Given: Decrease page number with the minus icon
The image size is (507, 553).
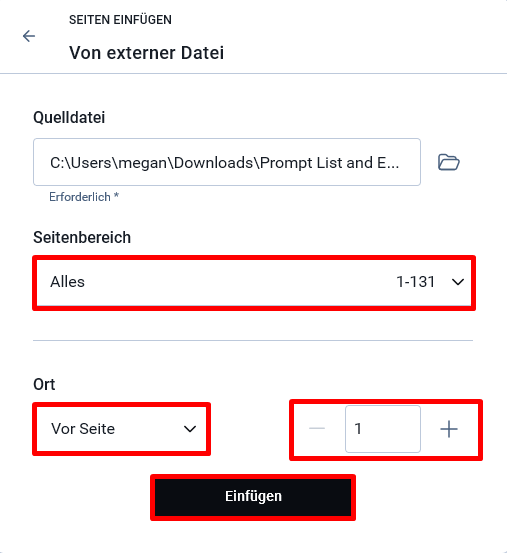Looking at the screenshot, I should (317, 429).
